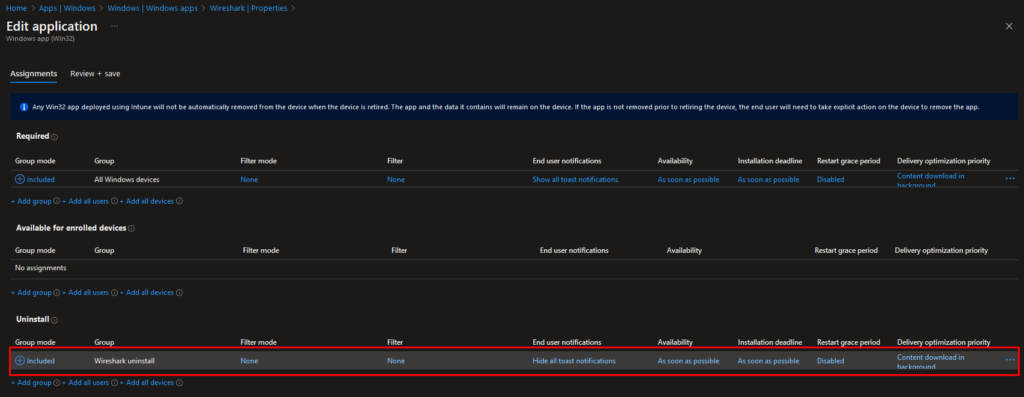Open Wireshark | Properties breadcrumb
Screen dimensions: 1024x397
tap(248, 8)
